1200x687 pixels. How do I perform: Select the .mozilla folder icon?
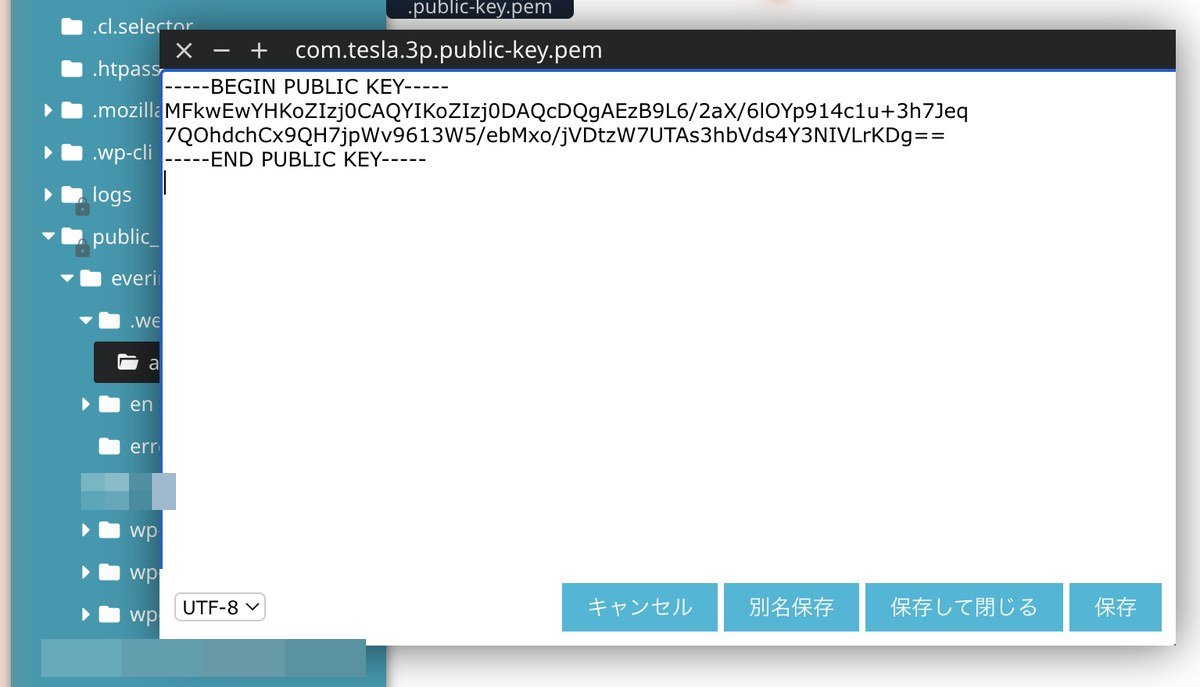pos(71,111)
